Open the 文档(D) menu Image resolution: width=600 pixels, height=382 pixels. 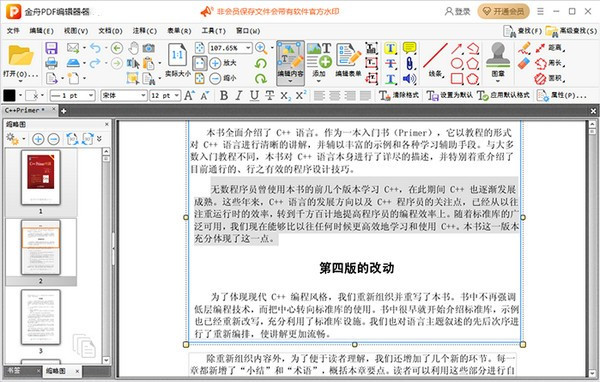pyautogui.click(x=110, y=30)
